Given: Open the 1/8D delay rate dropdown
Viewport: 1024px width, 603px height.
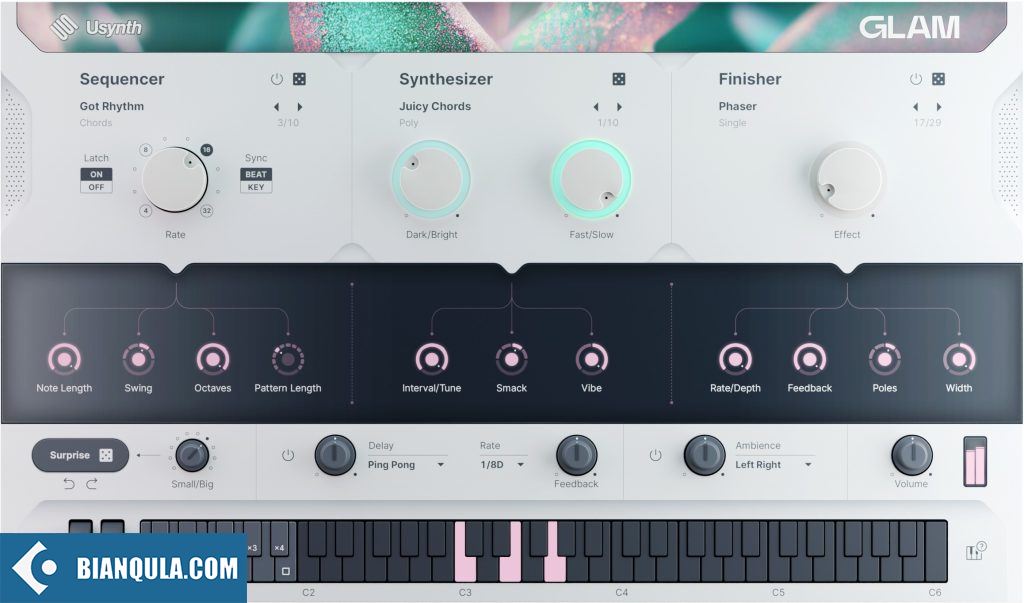Looking at the screenshot, I should tap(502, 464).
